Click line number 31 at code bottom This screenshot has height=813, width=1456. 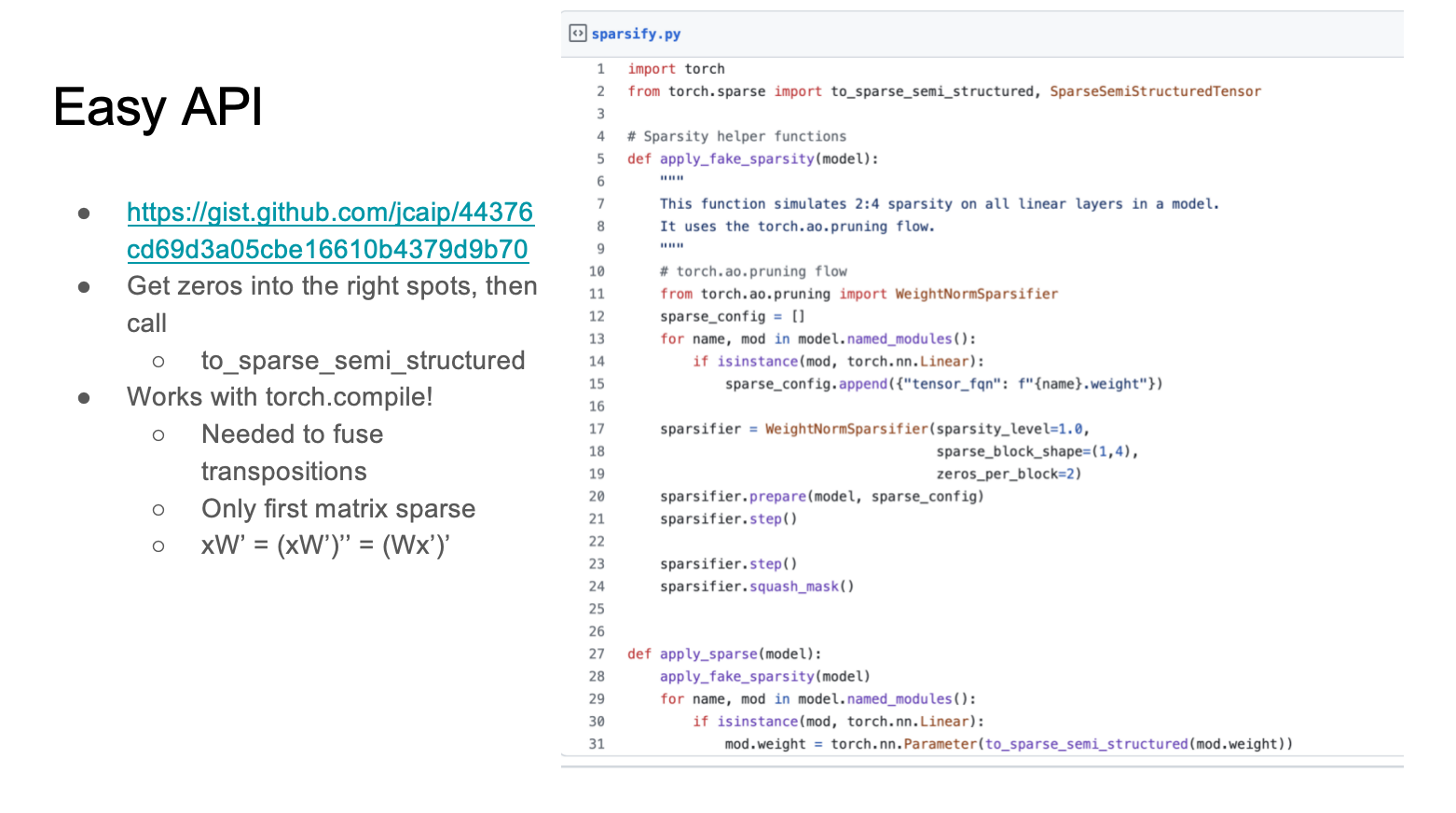(x=597, y=744)
